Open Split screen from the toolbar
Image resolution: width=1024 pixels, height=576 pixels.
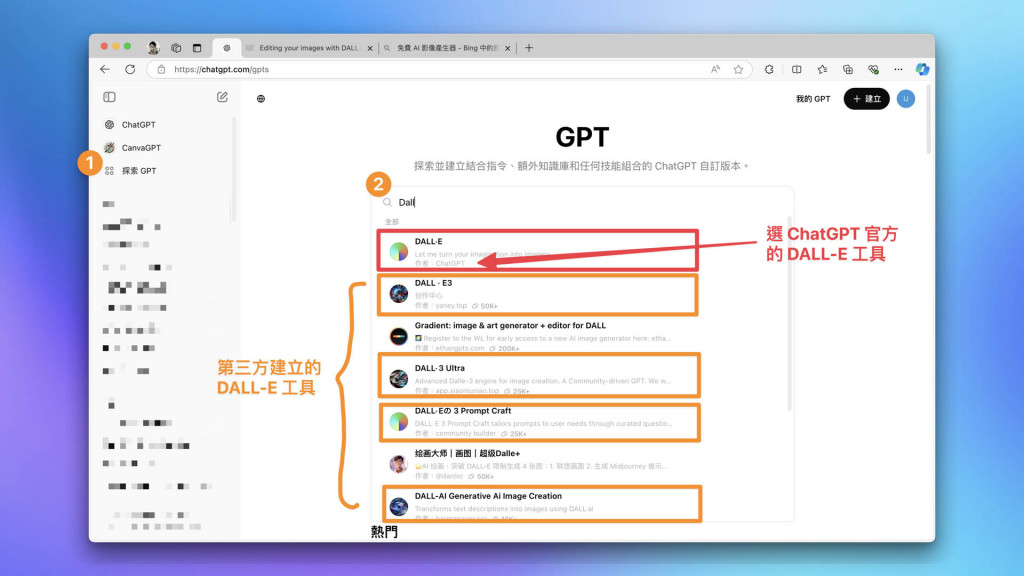click(x=797, y=69)
